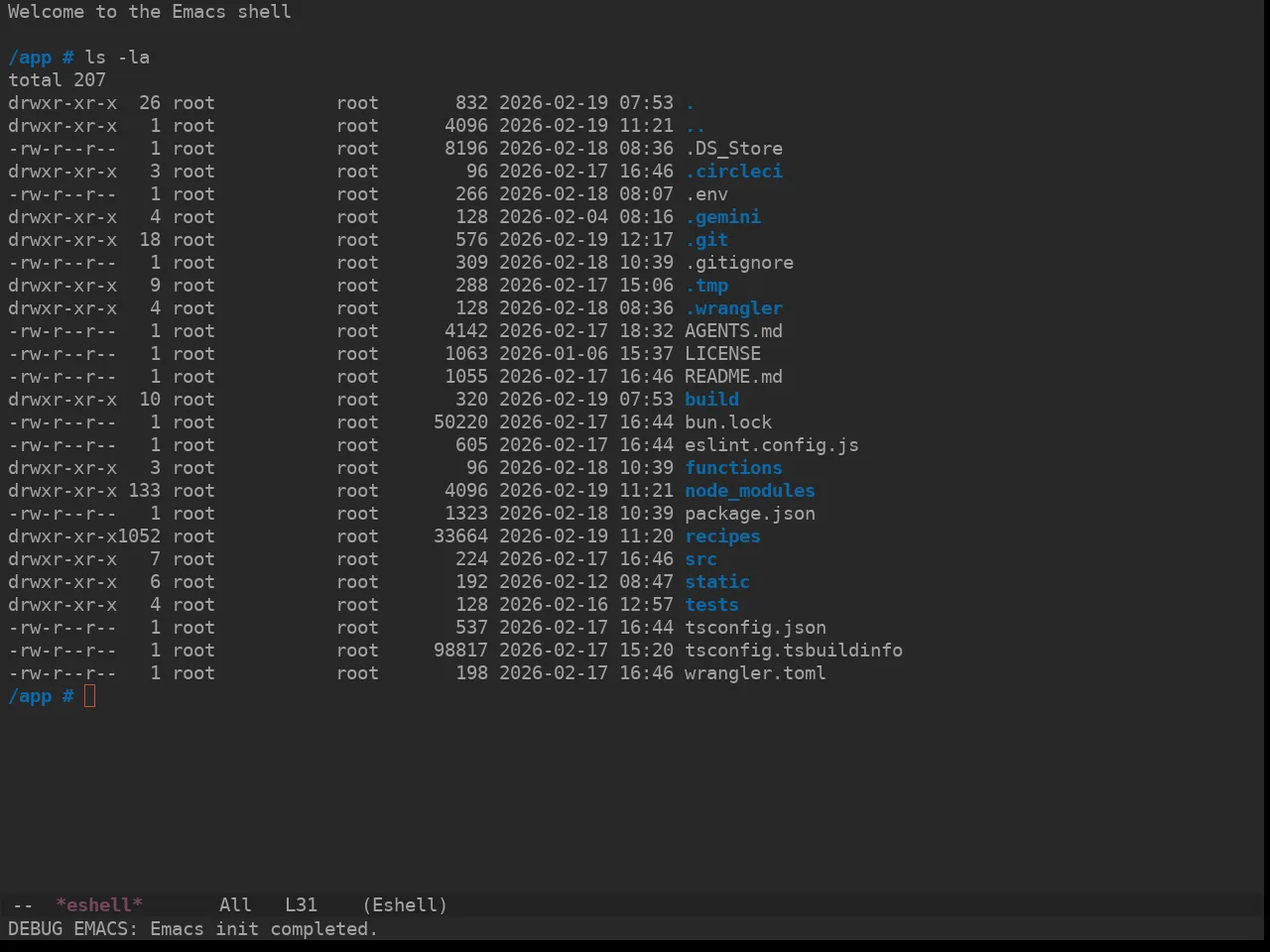Click the (Eshell) mode indicator
The height and width of the screenshot is (952, 1270).
[405, 904]
